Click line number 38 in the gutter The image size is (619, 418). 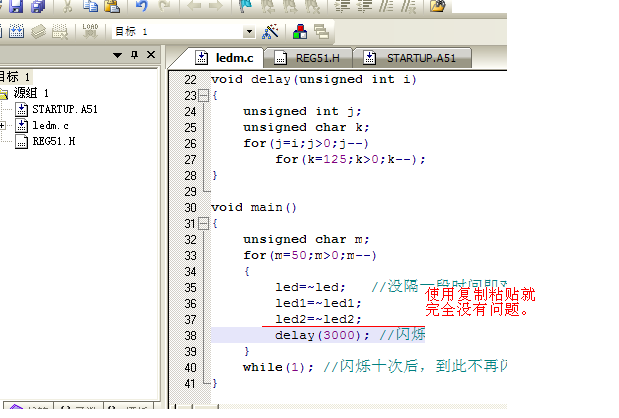point(190,336)
